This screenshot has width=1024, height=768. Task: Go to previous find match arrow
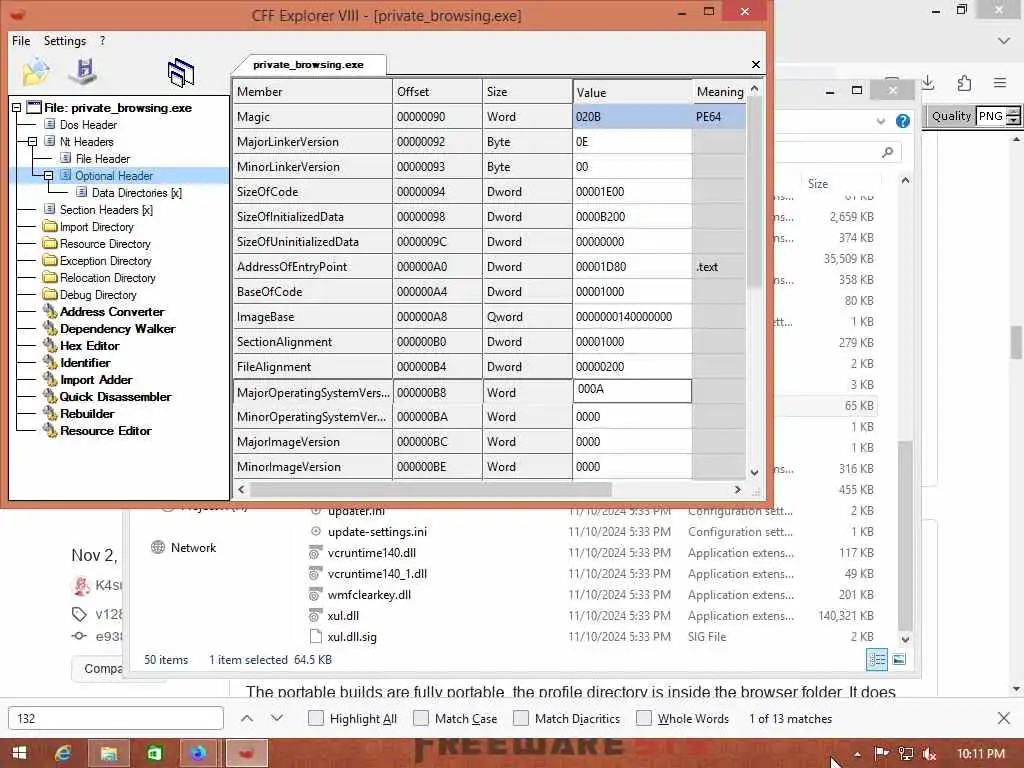coord(247,718)
